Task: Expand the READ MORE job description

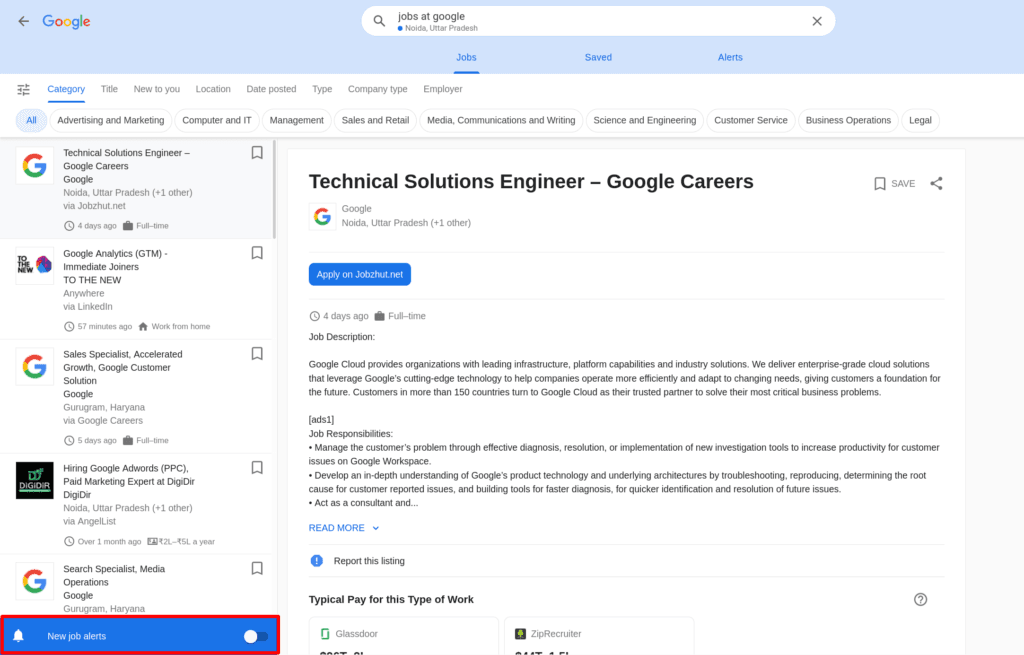Action: (344, 528)
